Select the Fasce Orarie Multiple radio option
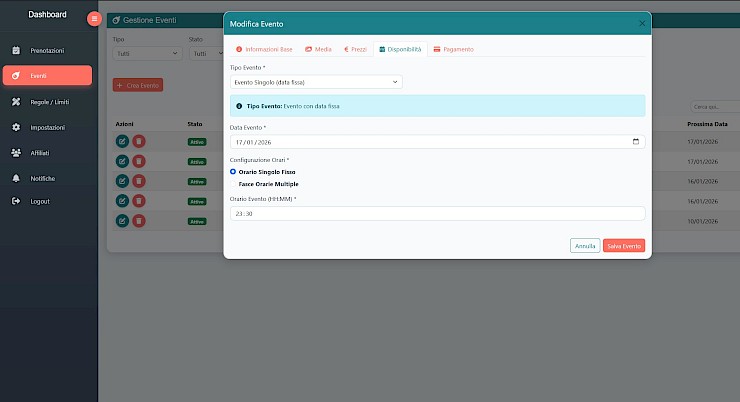The width and height of the screenshot is (740, 402). [x=233, y=184]
